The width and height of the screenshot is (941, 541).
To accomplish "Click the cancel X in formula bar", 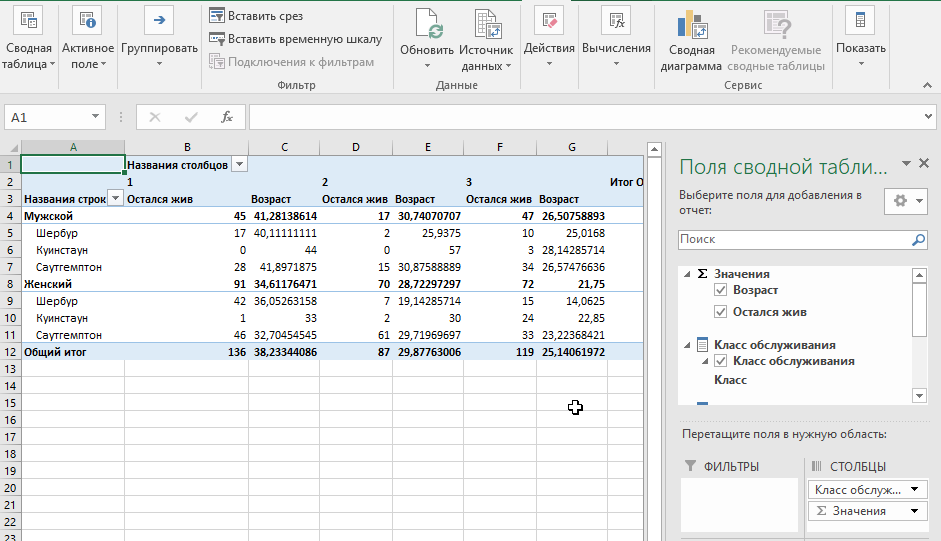I will click(x=155, y=117).
